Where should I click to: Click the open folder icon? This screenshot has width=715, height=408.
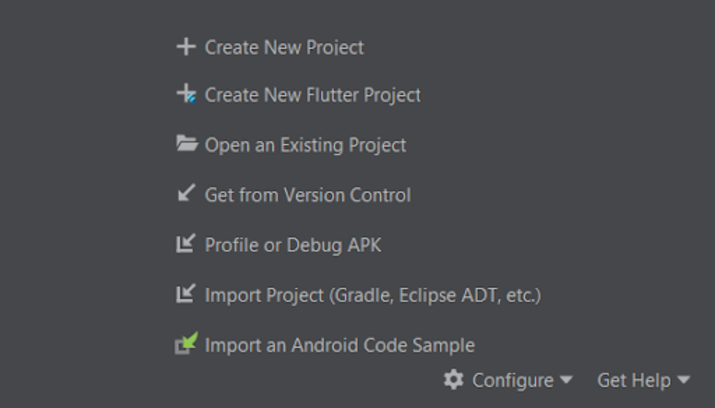[186, 145]
